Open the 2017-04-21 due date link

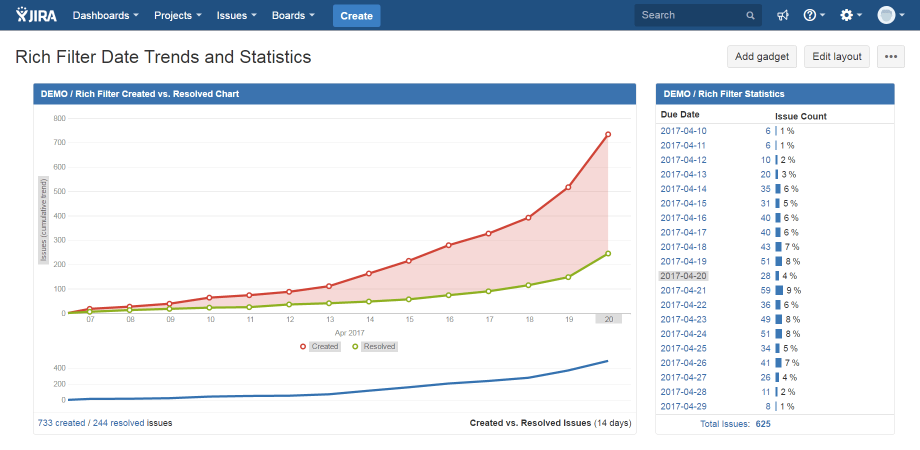click(683, 290)
